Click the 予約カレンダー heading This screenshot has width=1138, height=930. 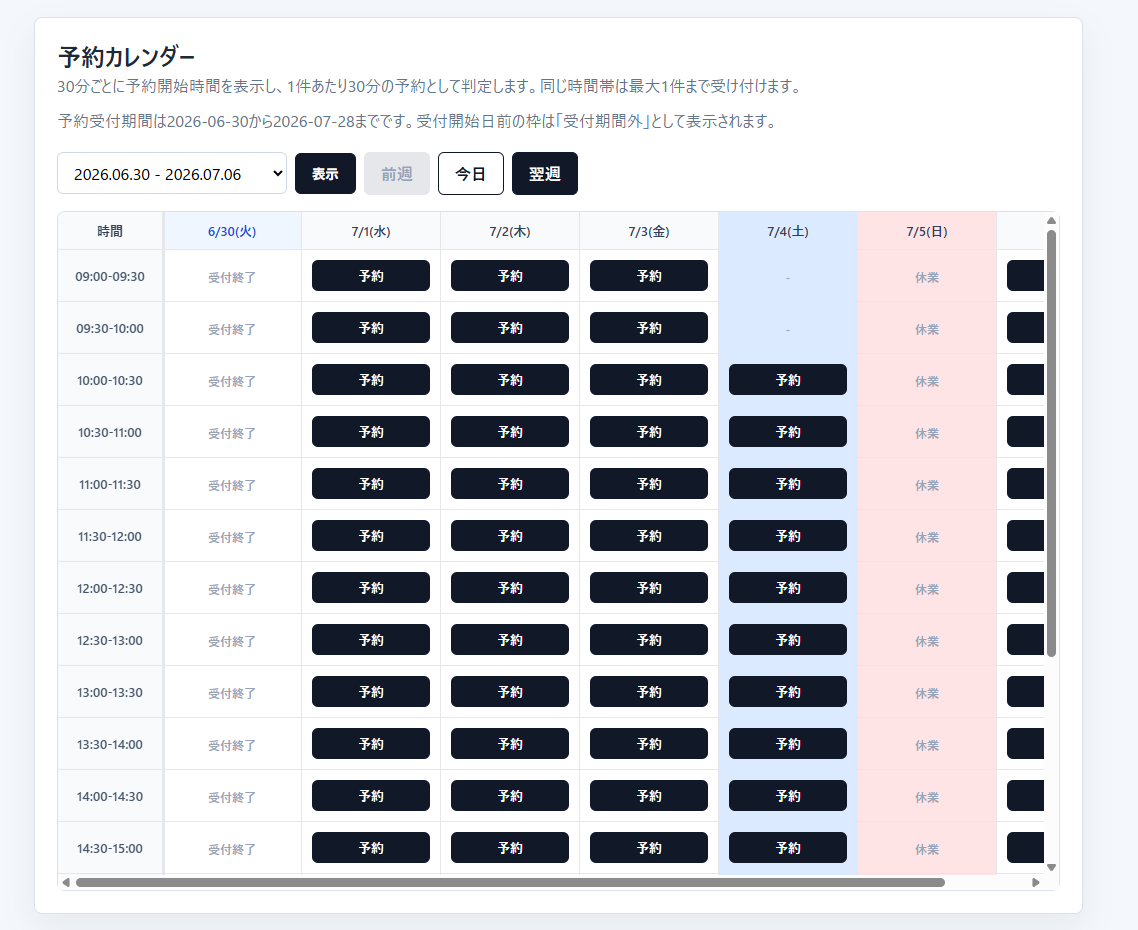(x=127, y=56)
